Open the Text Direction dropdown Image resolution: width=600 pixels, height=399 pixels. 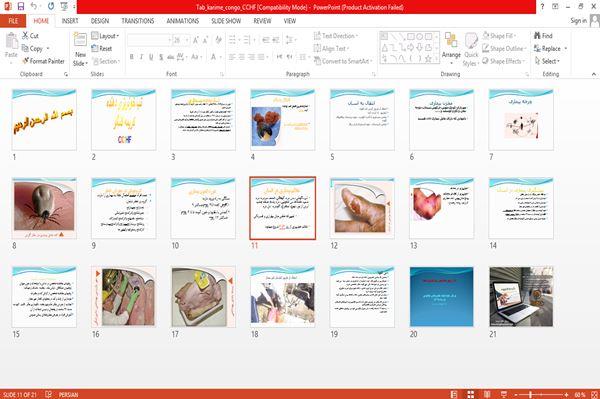(x=336, y=36)
